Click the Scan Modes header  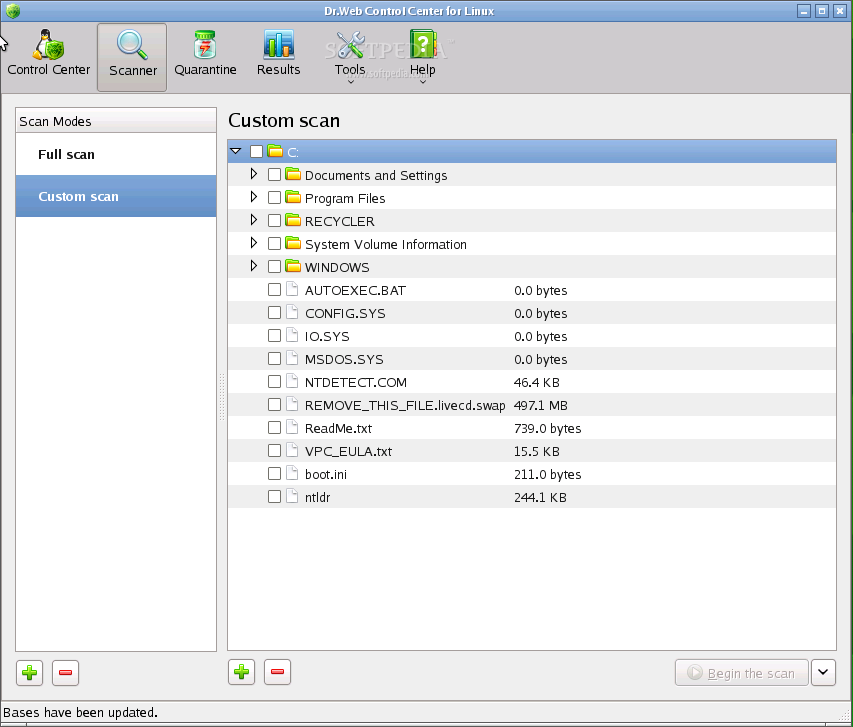coord(116,121)
